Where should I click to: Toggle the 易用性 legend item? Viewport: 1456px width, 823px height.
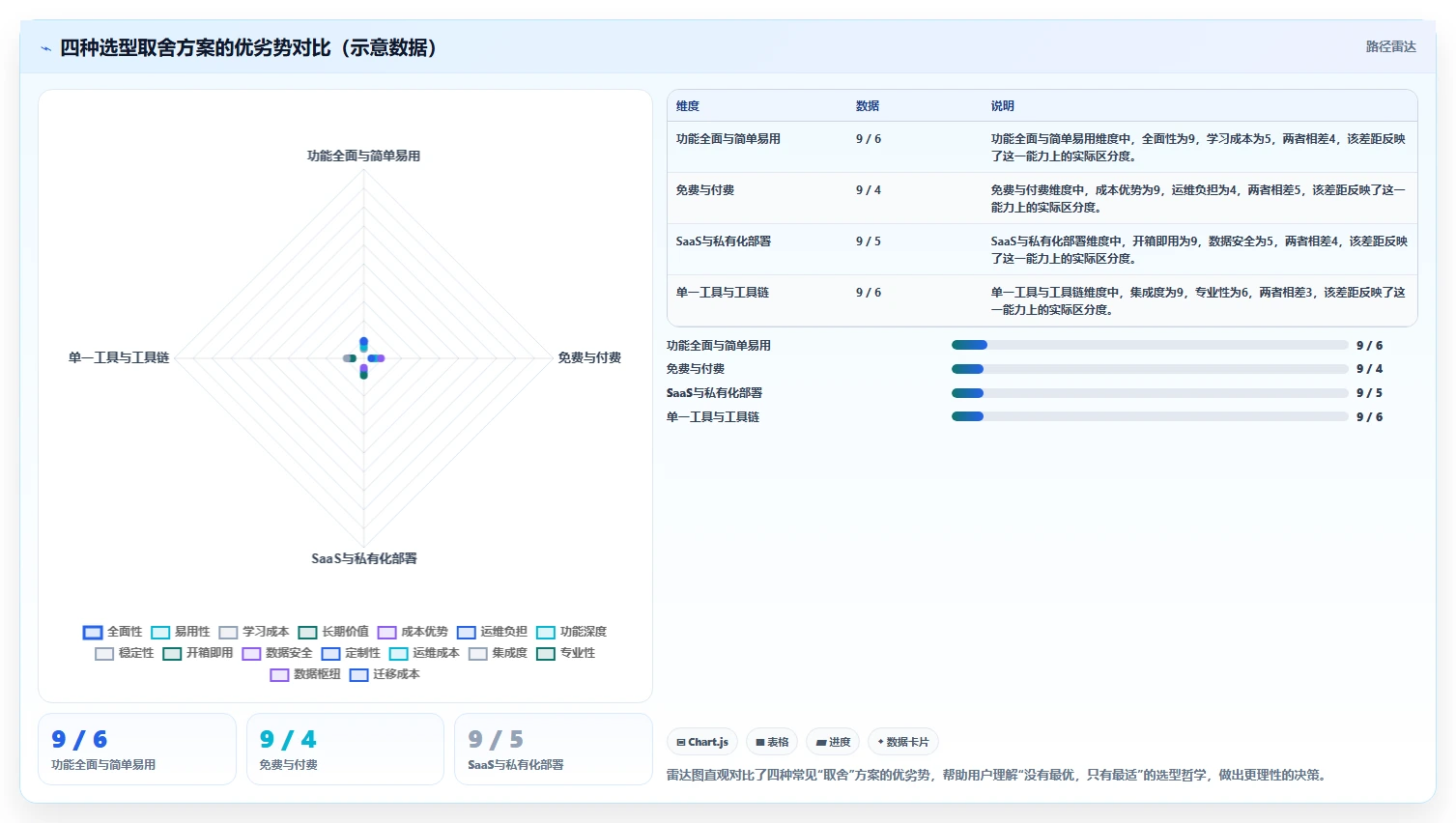point(181,632)
